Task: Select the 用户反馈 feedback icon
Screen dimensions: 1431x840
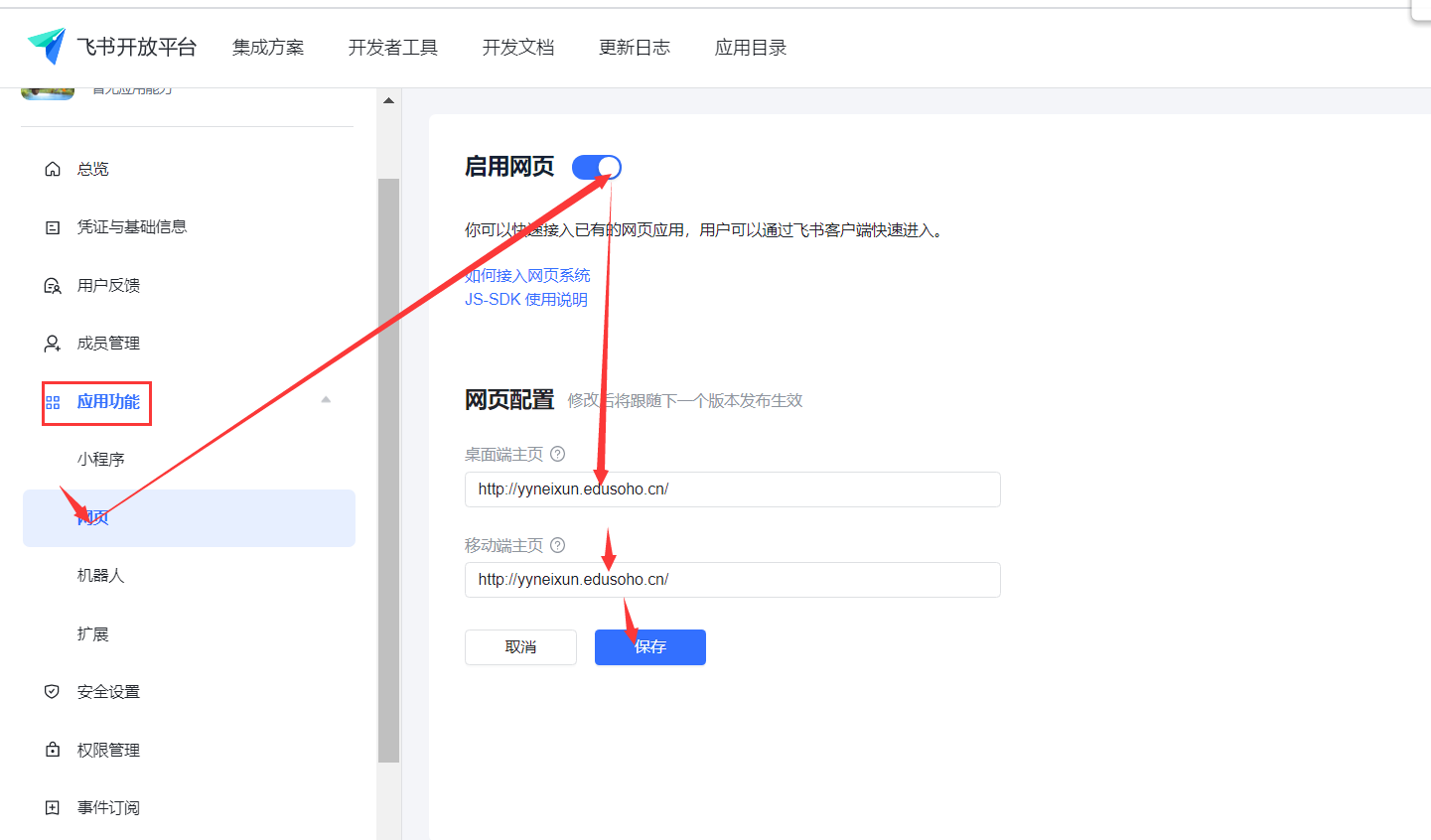Action: click(x=53, y=286)
